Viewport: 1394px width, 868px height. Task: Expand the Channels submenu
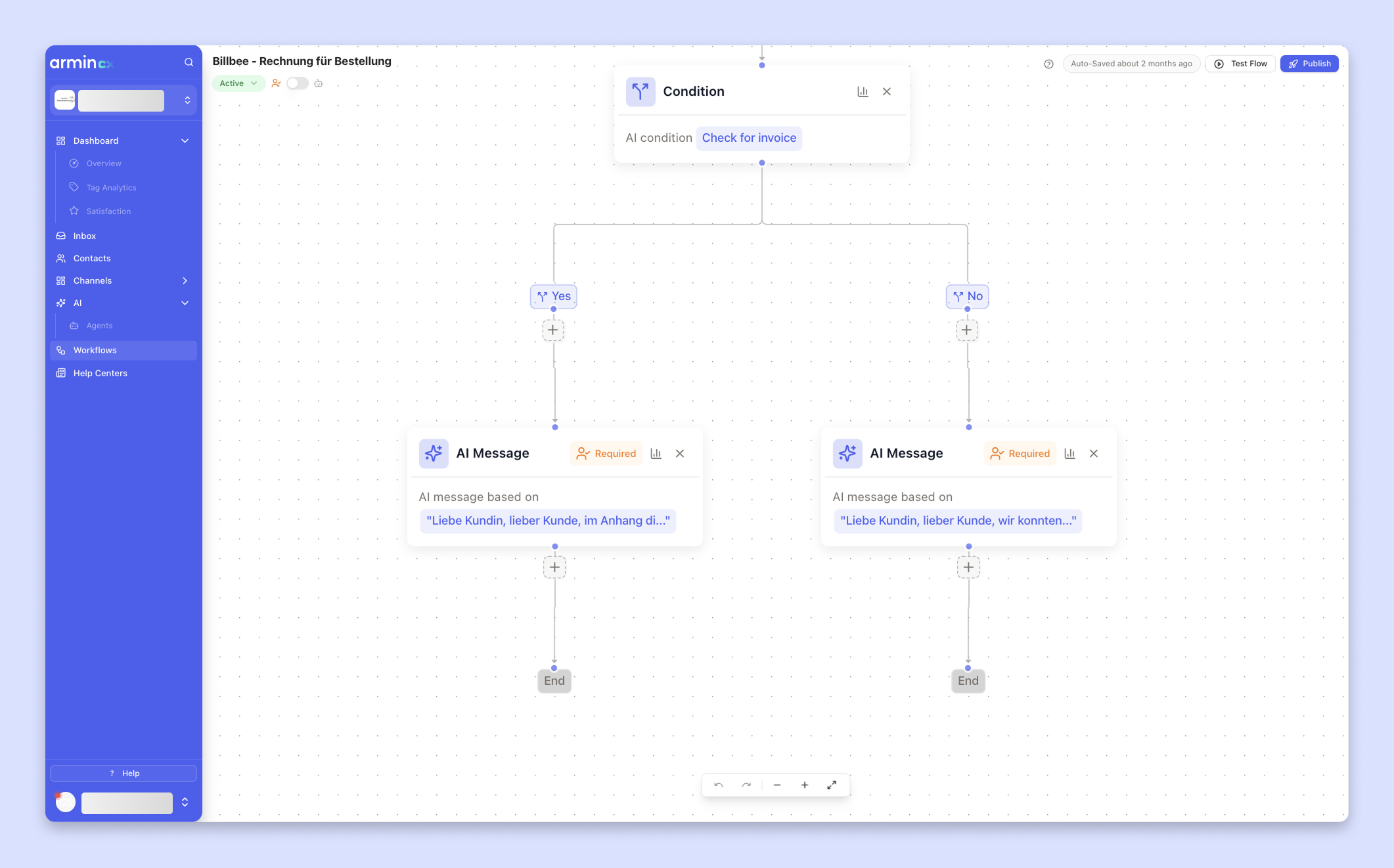tap(185, 280)
